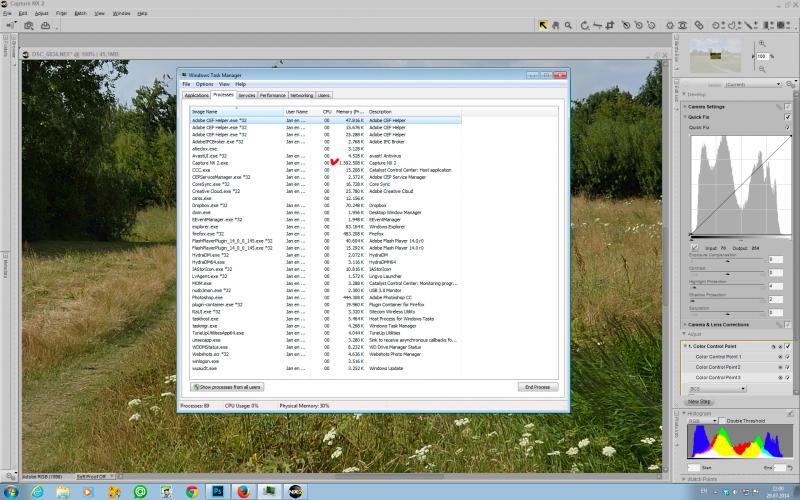Image resolution: width=800 pixels, height=500 pixels.
Task: Click the compare view icon in top-left toolbar
Action: [29, 26]
